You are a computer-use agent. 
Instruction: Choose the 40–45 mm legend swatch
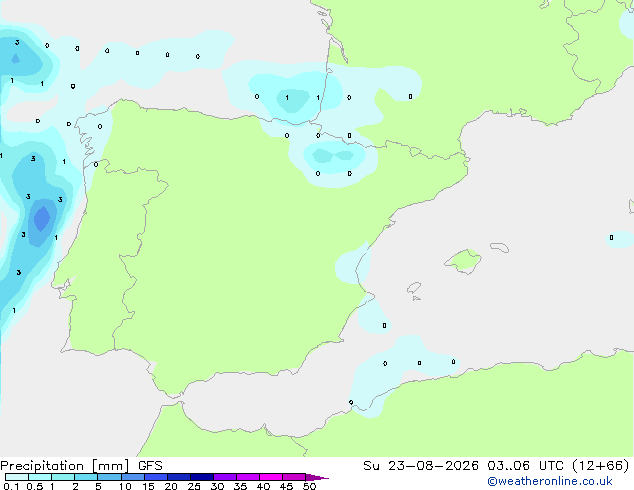coord(271,477)
